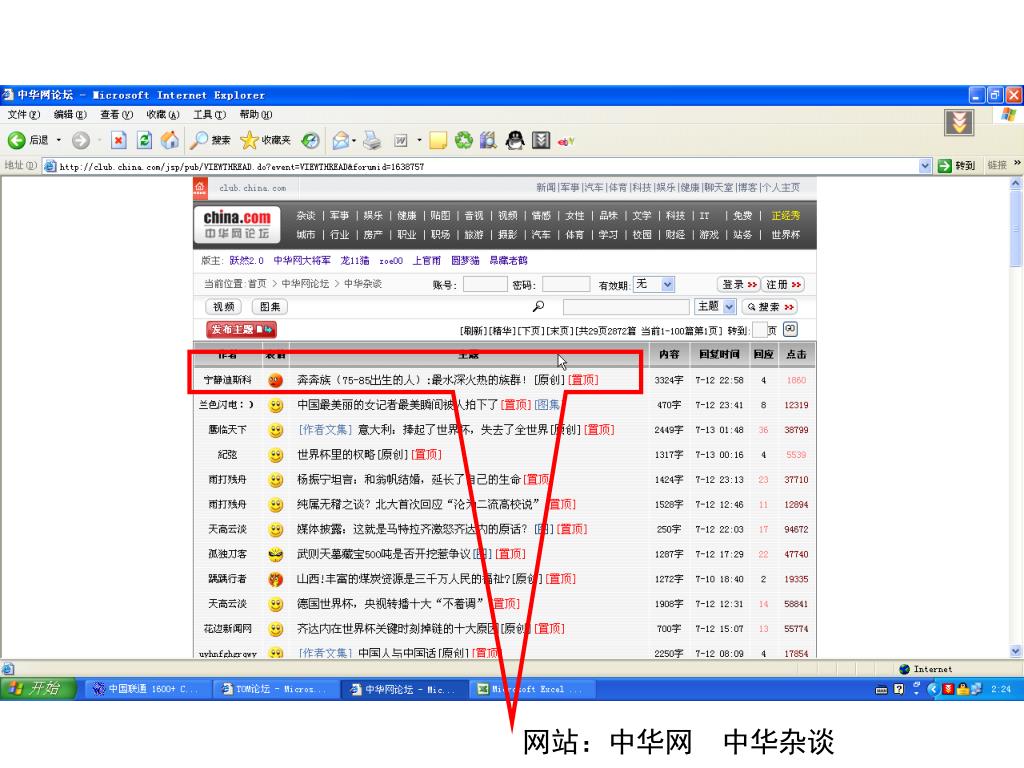
Task: Open the 收藏(A) menu
Action: pos(163,115)
